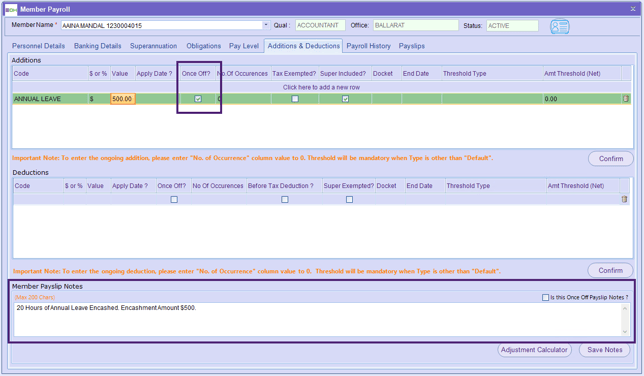Click the Save Notes button
The image size is (644, 376).
605,350
